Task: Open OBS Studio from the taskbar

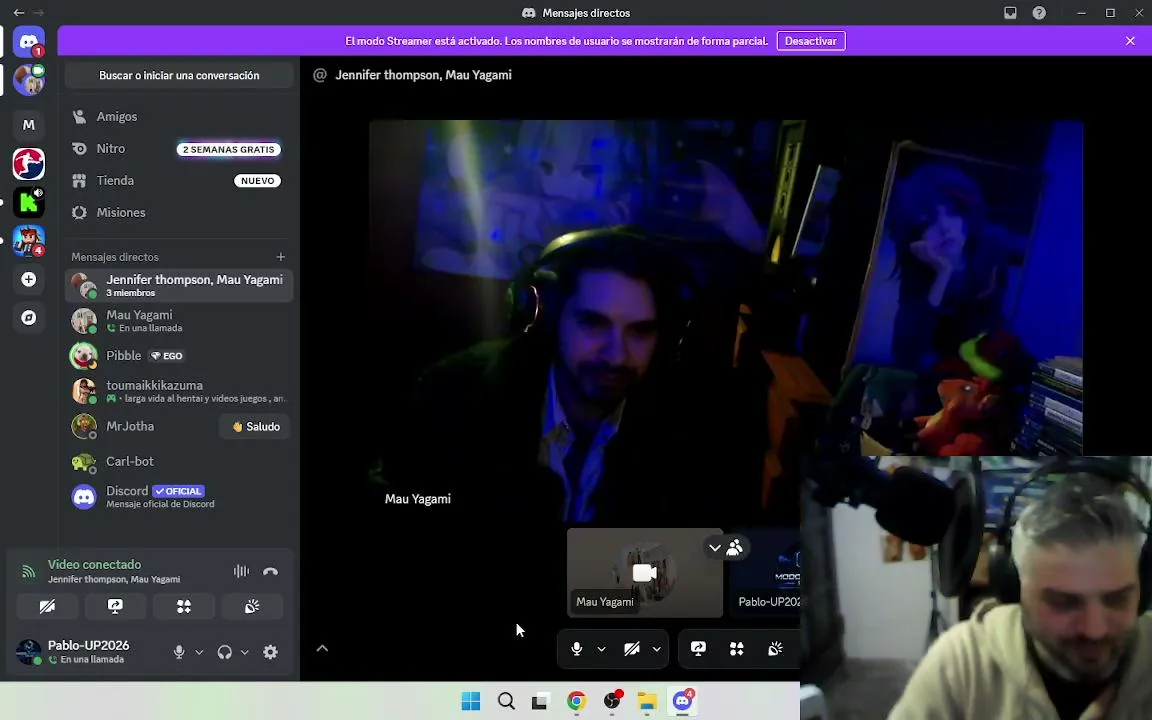Action: (x=611, y=701)
